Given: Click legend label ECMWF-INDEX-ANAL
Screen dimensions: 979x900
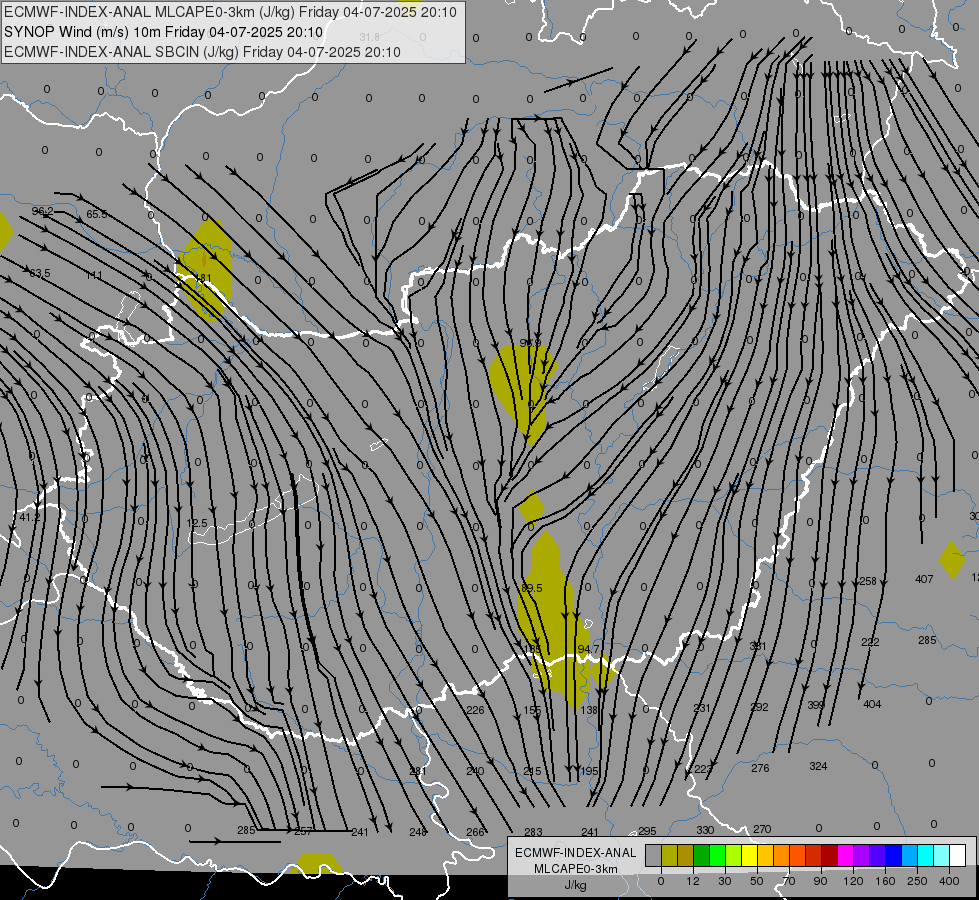Looking at the screenshot, I should pyautogui.click(x=576, y=853).
